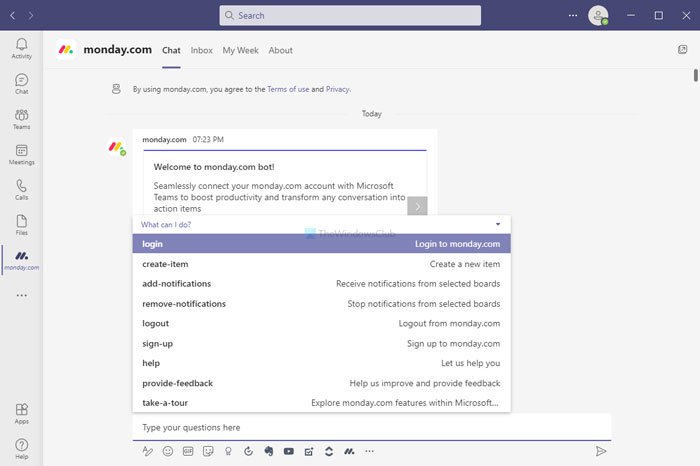Click the Approvals loop icon in compose bar

point(249,451)
